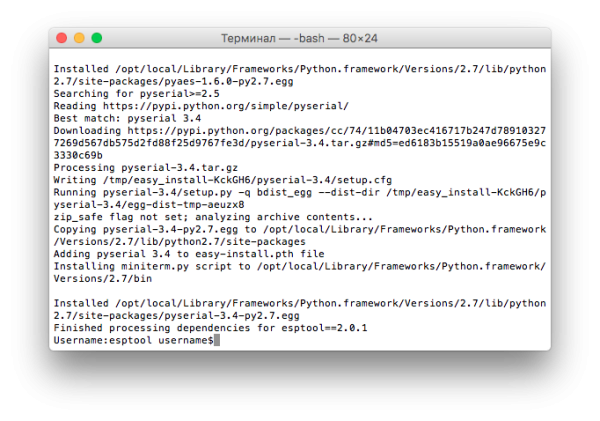Screen dimensions: 600x421
Task: Click the Терминал — -bash title text
Action: [x=299, y=38]
